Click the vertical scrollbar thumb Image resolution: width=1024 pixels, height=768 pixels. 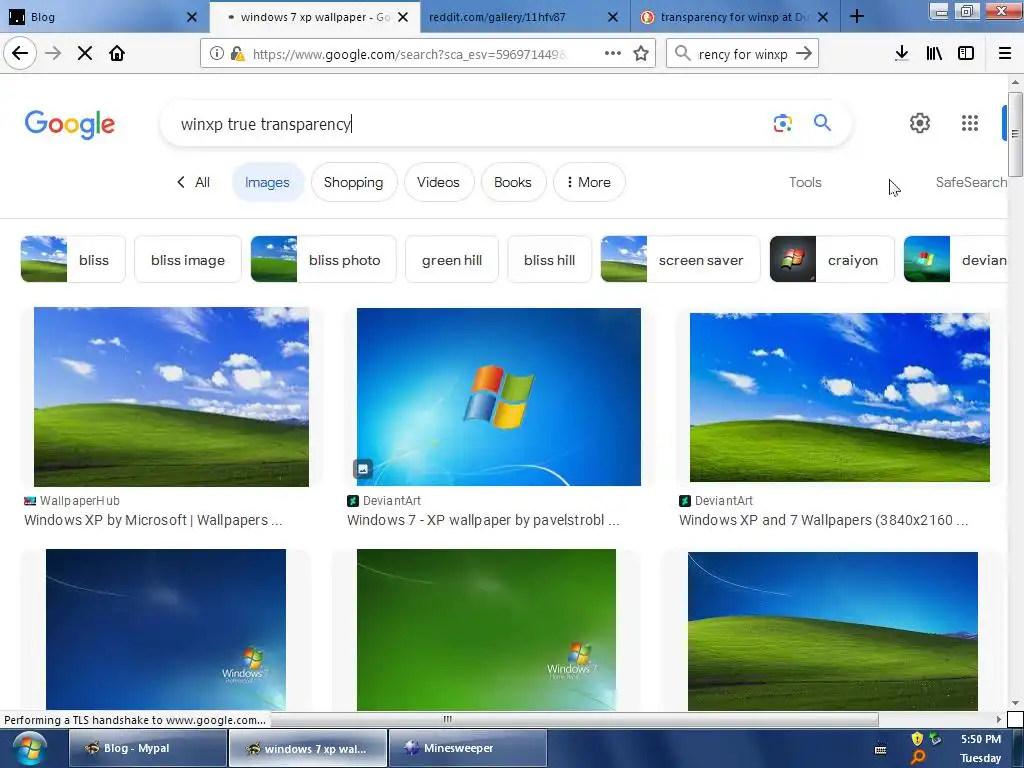point(1015,134)
